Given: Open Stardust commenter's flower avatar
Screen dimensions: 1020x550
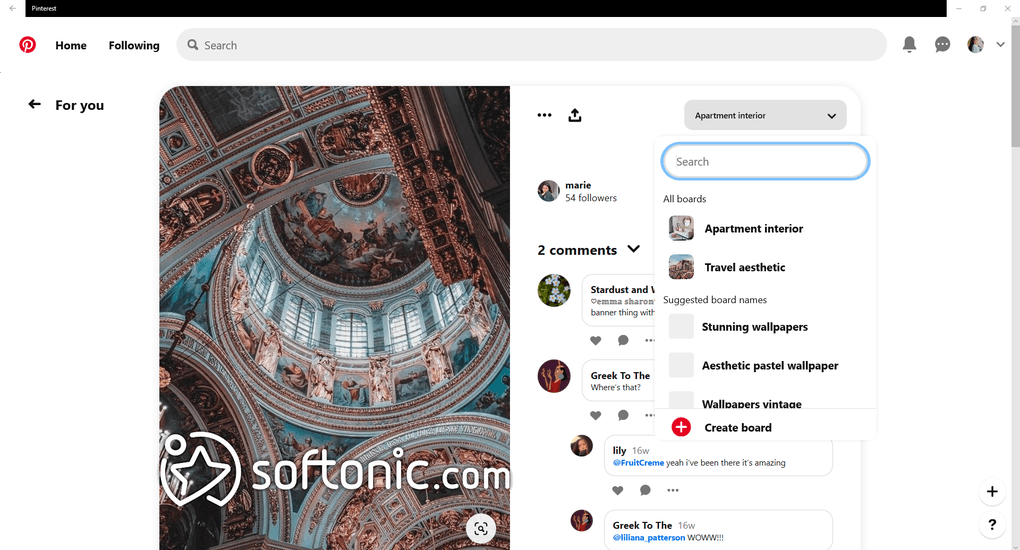Looking at the screenshot, I should (x=554, y=290).
